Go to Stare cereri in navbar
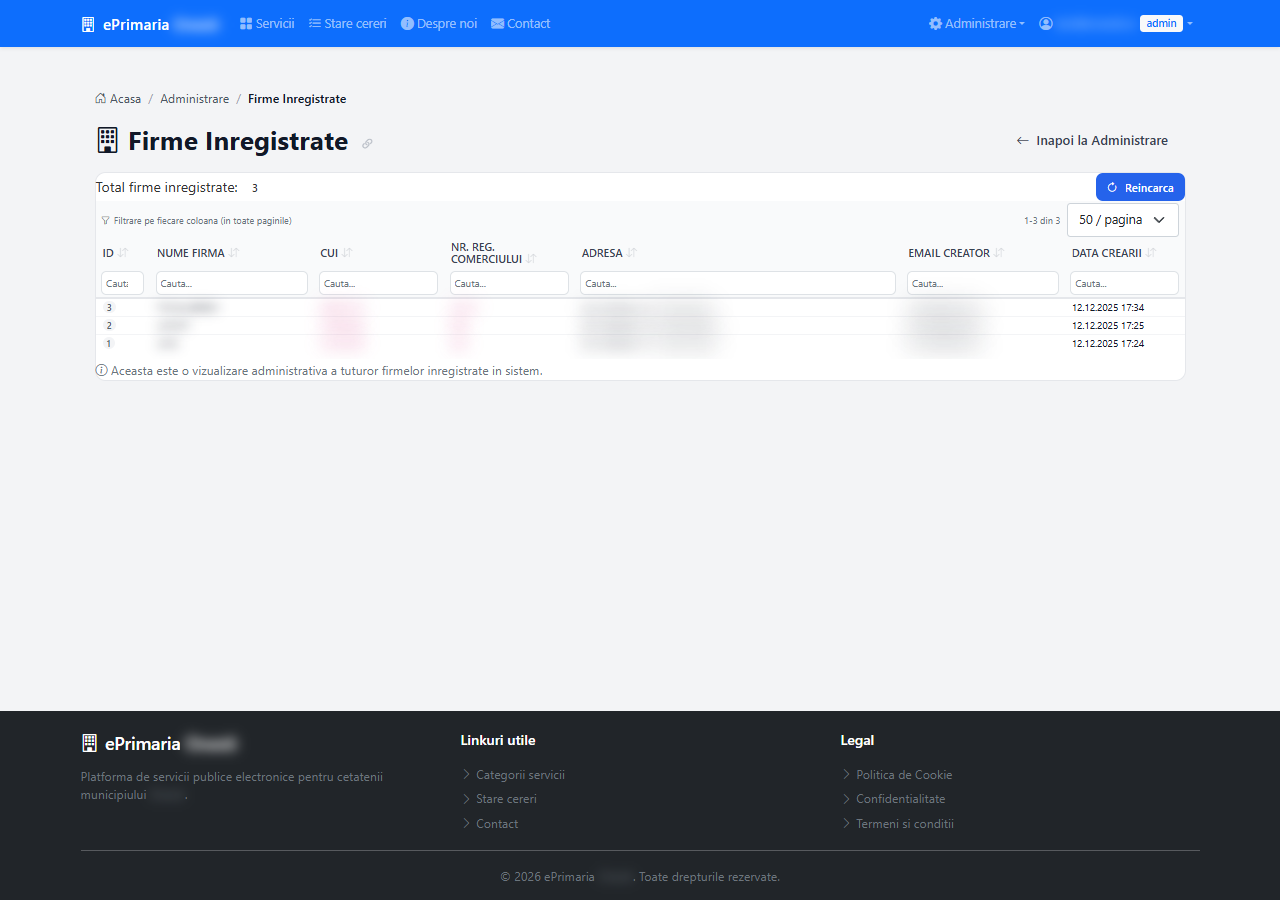Viewport: 1280px width, 900px height. tap(347, 23)
